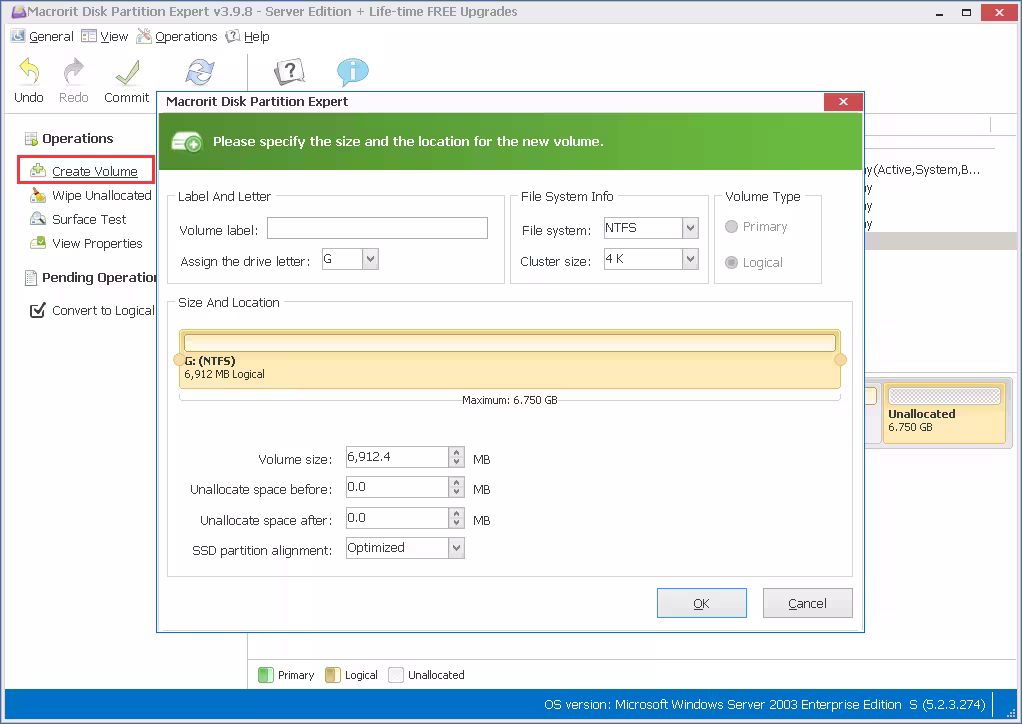Click Surface Test operation
The width and height of the screenshot is (1022, 724).
click(89, 220)
